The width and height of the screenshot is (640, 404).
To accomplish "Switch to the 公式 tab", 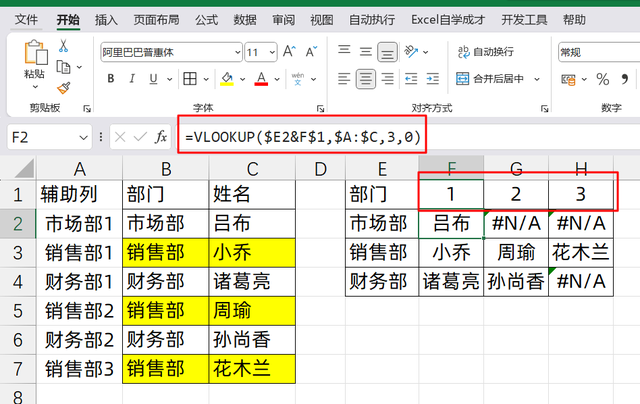I will [x=207, y=20].
